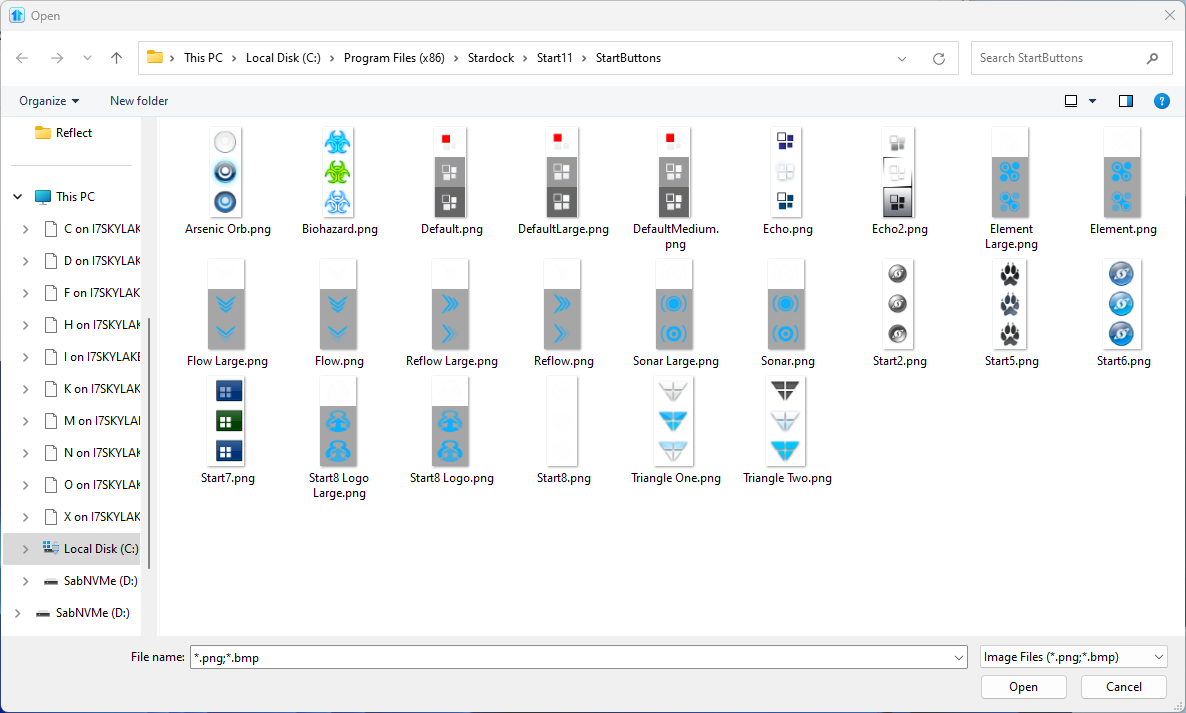Create a new folder
The height and width of the screenshot is (713, 1186).
pyautogui.click(x=139, y=100)
